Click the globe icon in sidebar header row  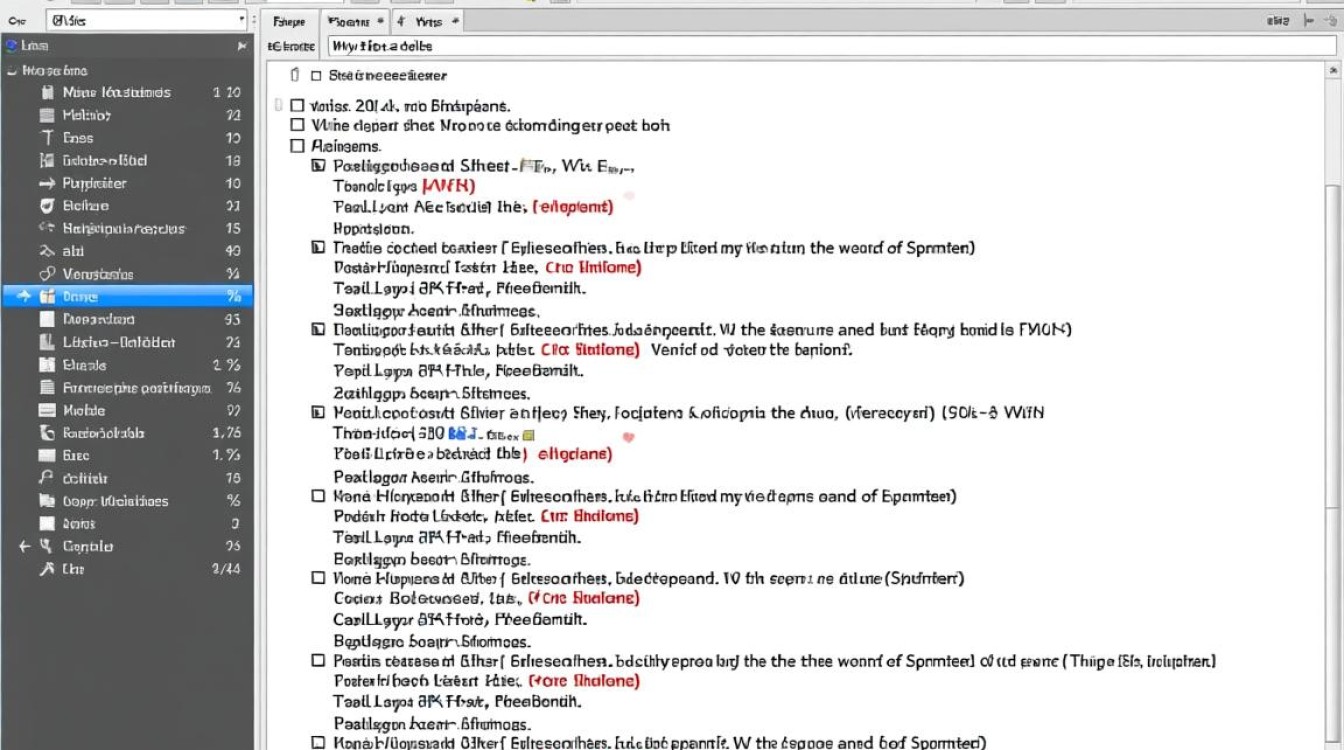(x=11, y=46)
